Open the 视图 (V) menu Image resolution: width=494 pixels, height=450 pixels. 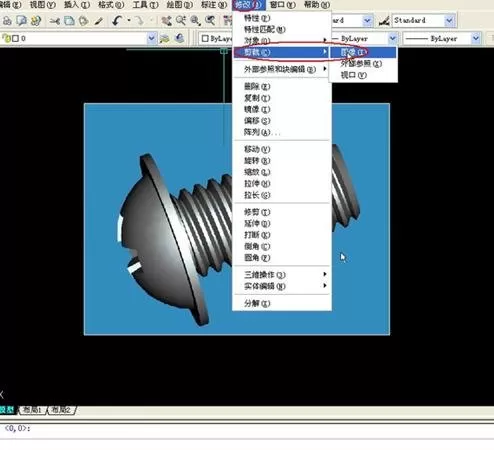[42, 5]
